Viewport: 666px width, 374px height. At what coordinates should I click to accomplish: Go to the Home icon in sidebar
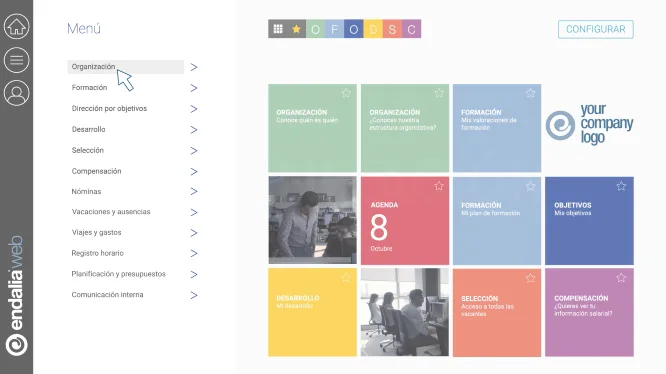[x=17, y=26]
